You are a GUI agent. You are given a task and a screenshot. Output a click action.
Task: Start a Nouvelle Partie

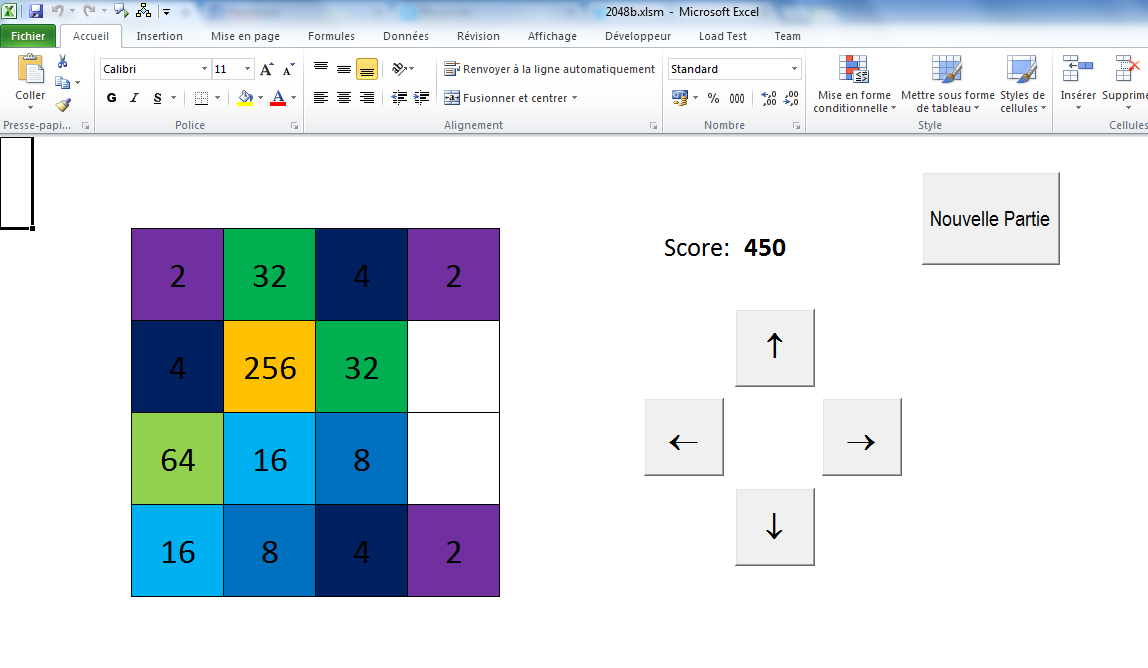click(990, 218)
